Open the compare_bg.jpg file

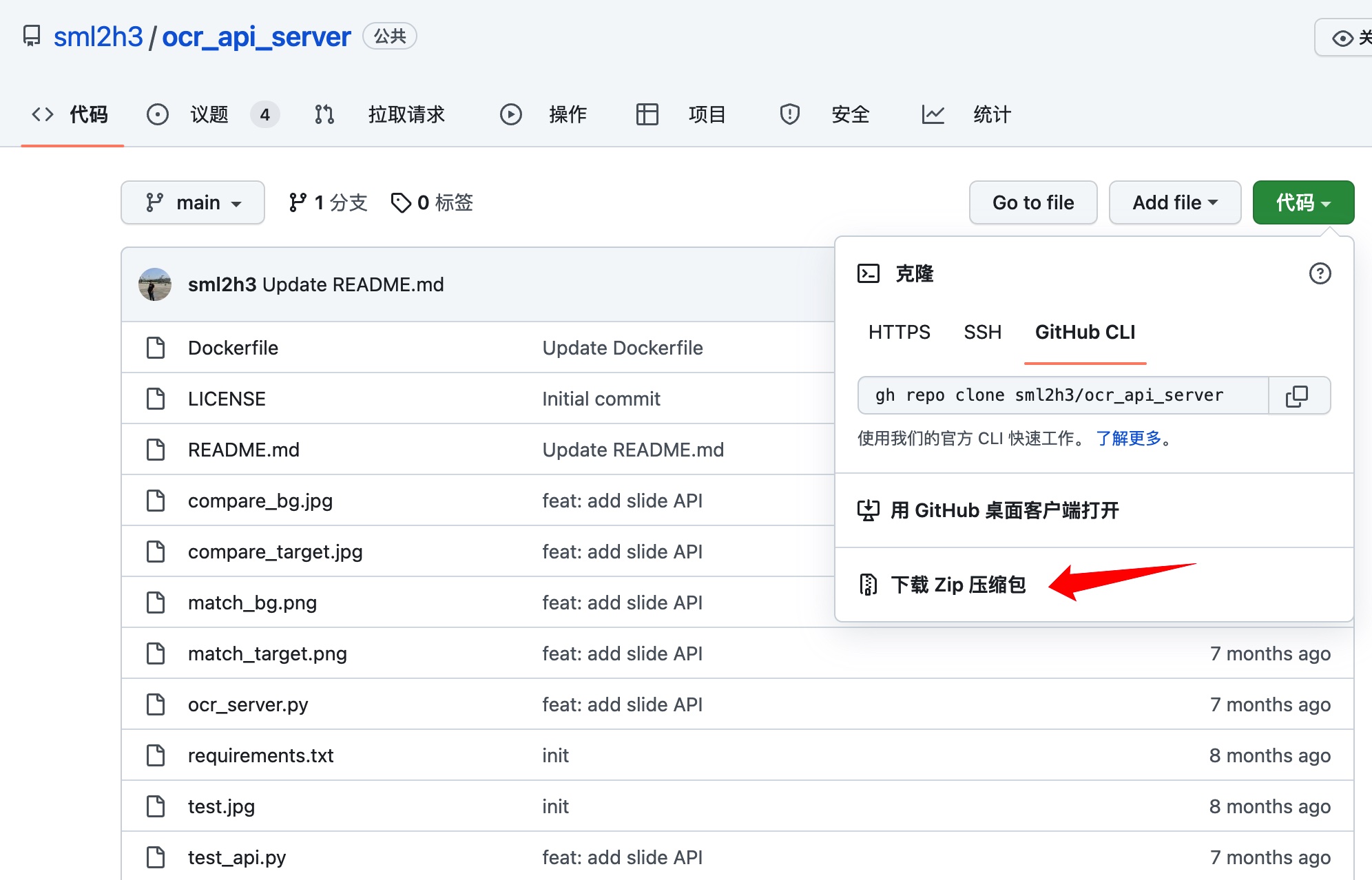[x=260, y=501]
